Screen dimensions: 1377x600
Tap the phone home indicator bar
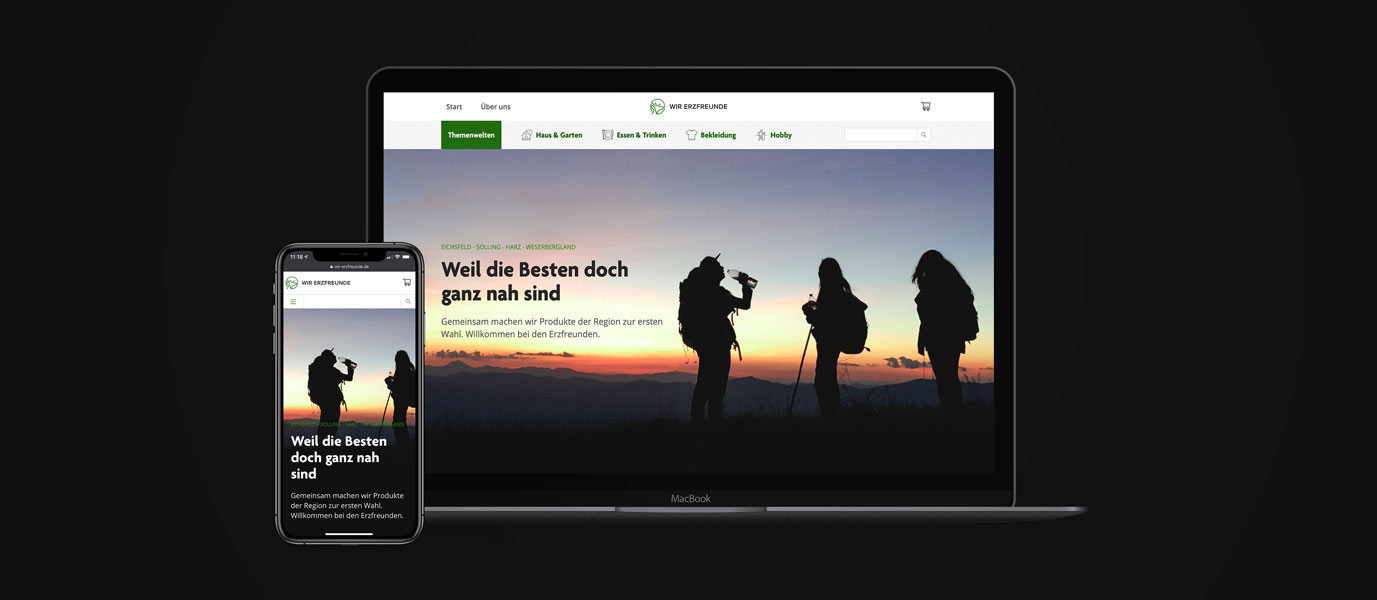[349, 534]
